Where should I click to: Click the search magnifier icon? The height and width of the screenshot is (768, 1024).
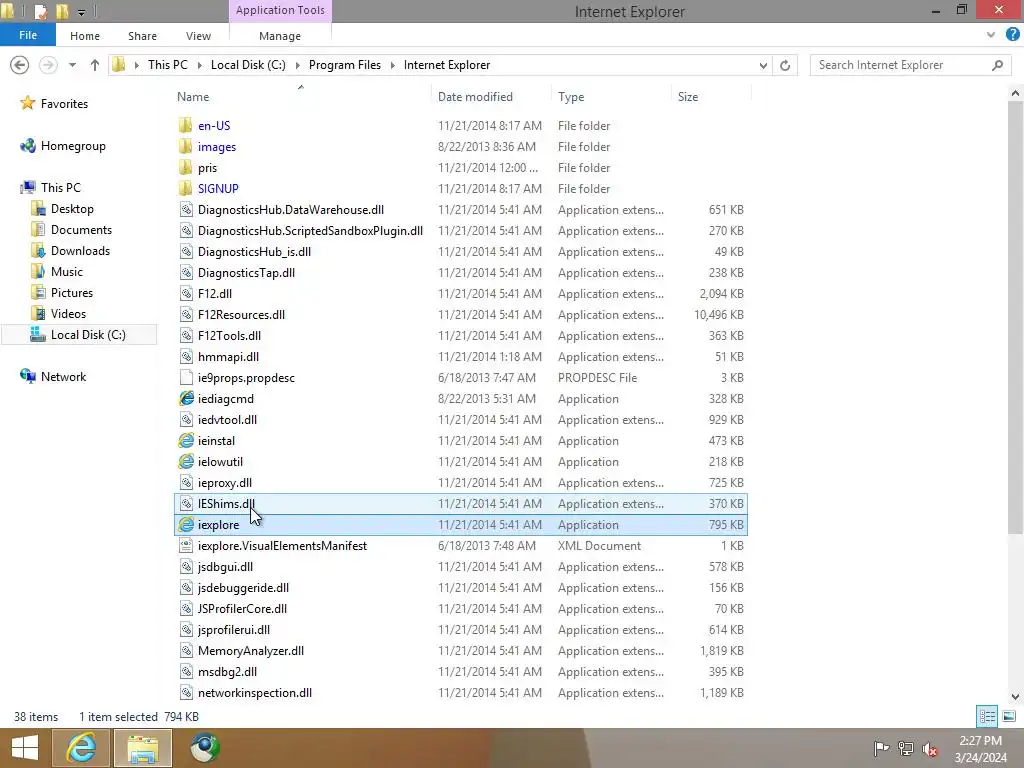997,65
